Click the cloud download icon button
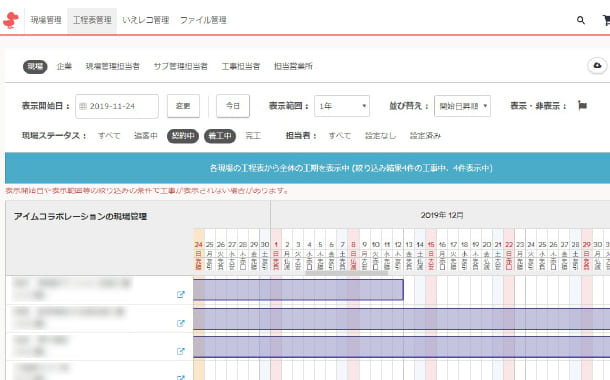Image resolution: width=610 pixels, height=380 pixels. 597,66
